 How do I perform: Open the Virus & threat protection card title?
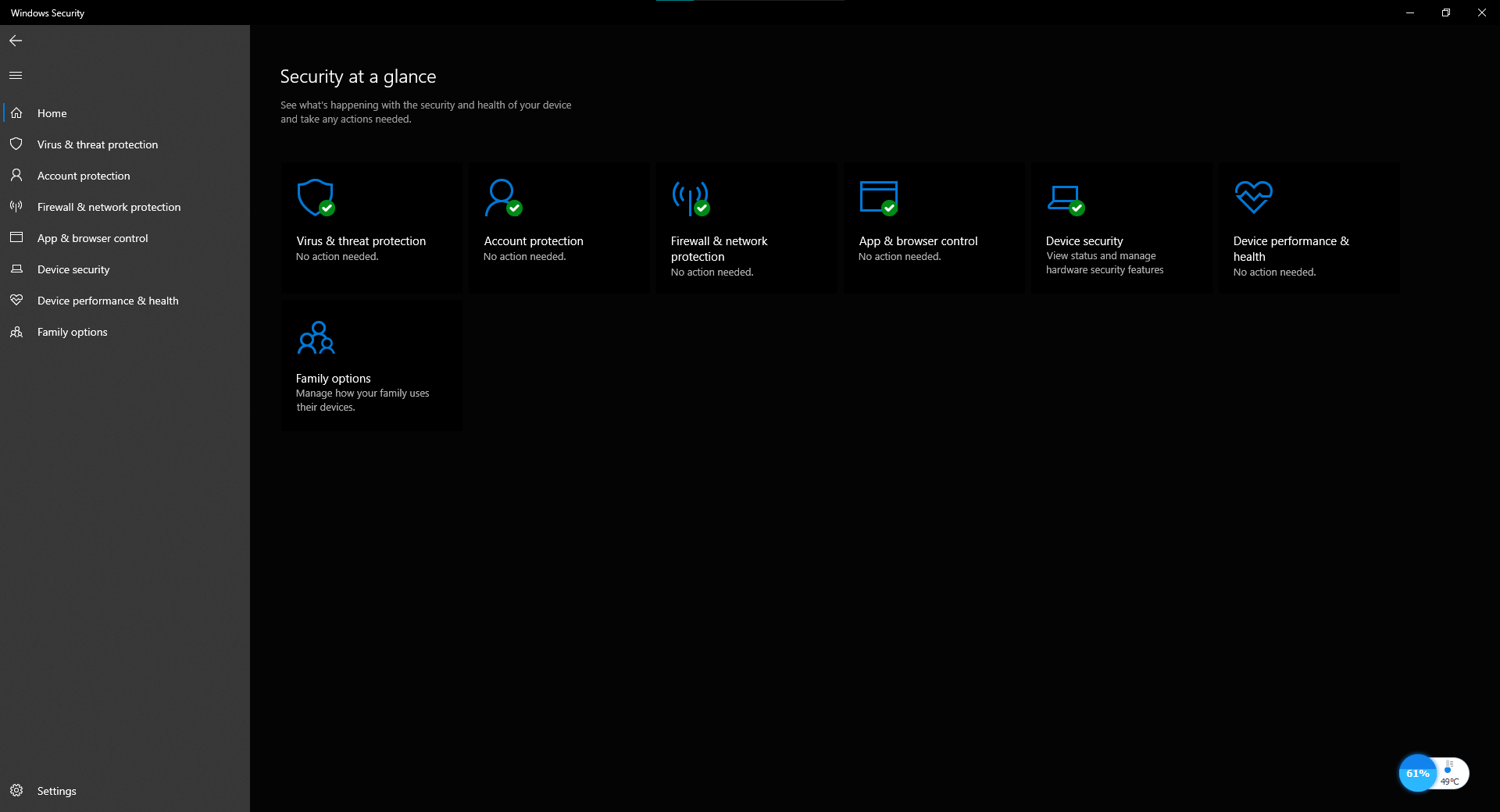361,241
